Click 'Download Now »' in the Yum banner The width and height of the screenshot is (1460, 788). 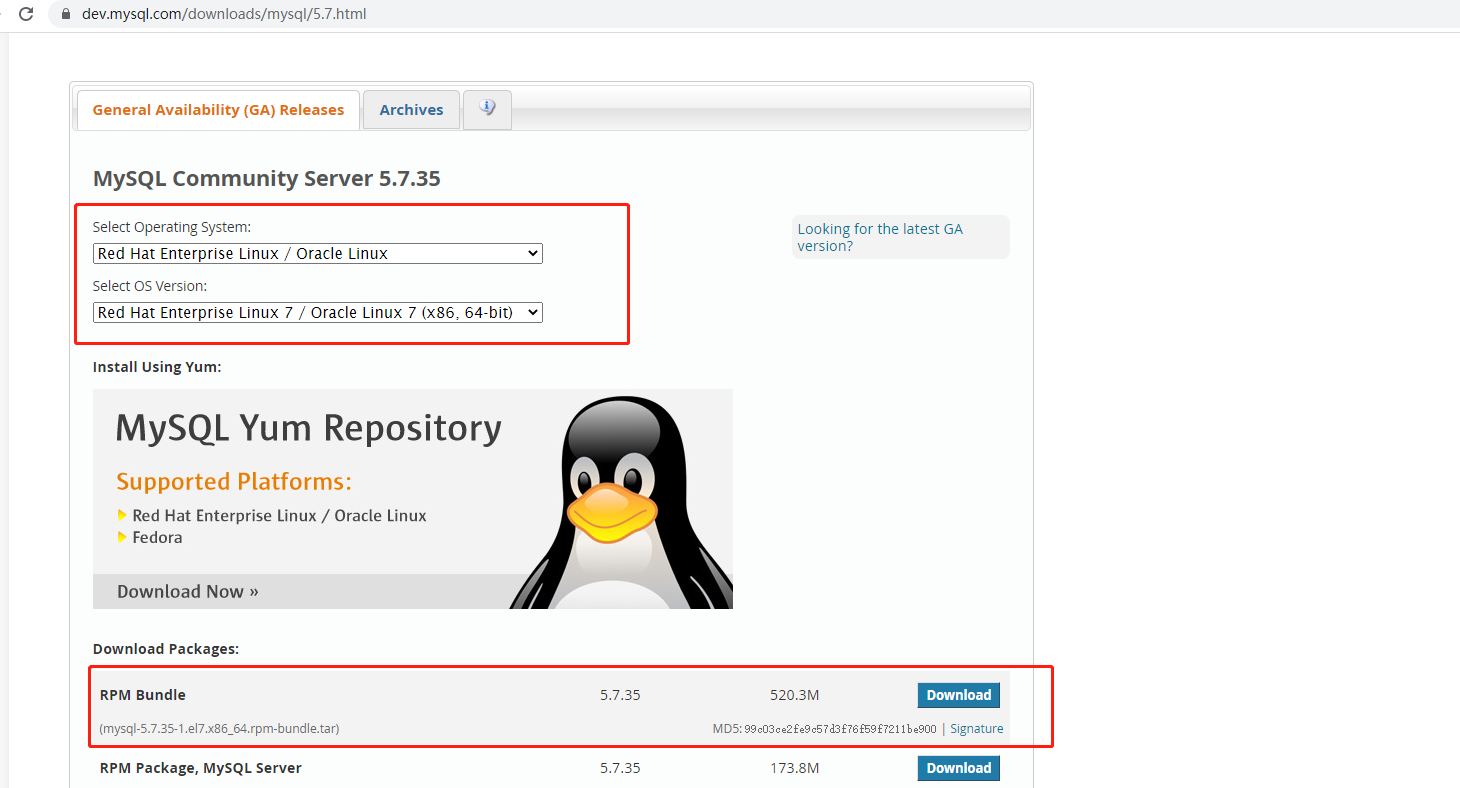point(188,591)
